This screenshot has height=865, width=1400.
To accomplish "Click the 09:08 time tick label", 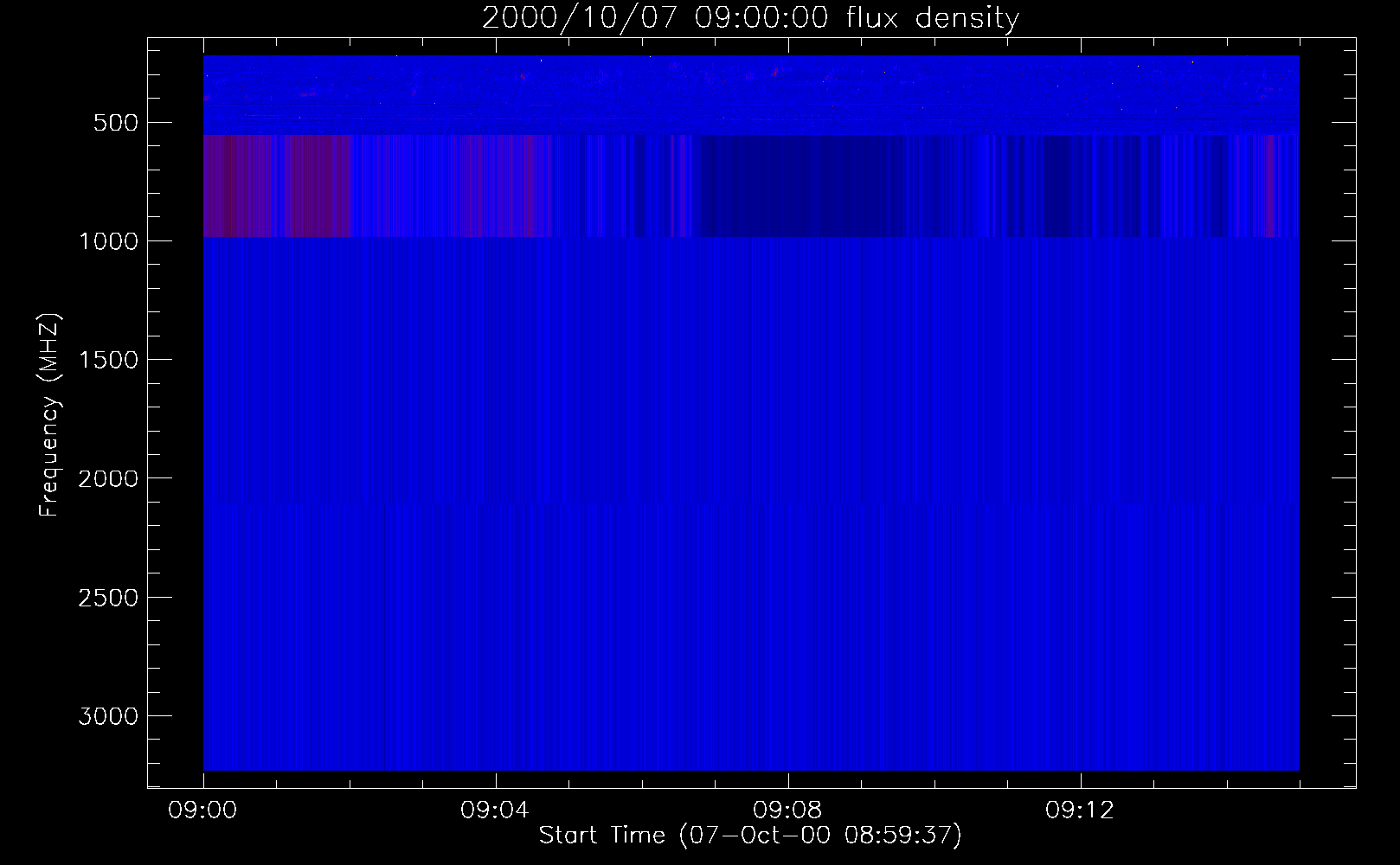I will tap(787, 811).
